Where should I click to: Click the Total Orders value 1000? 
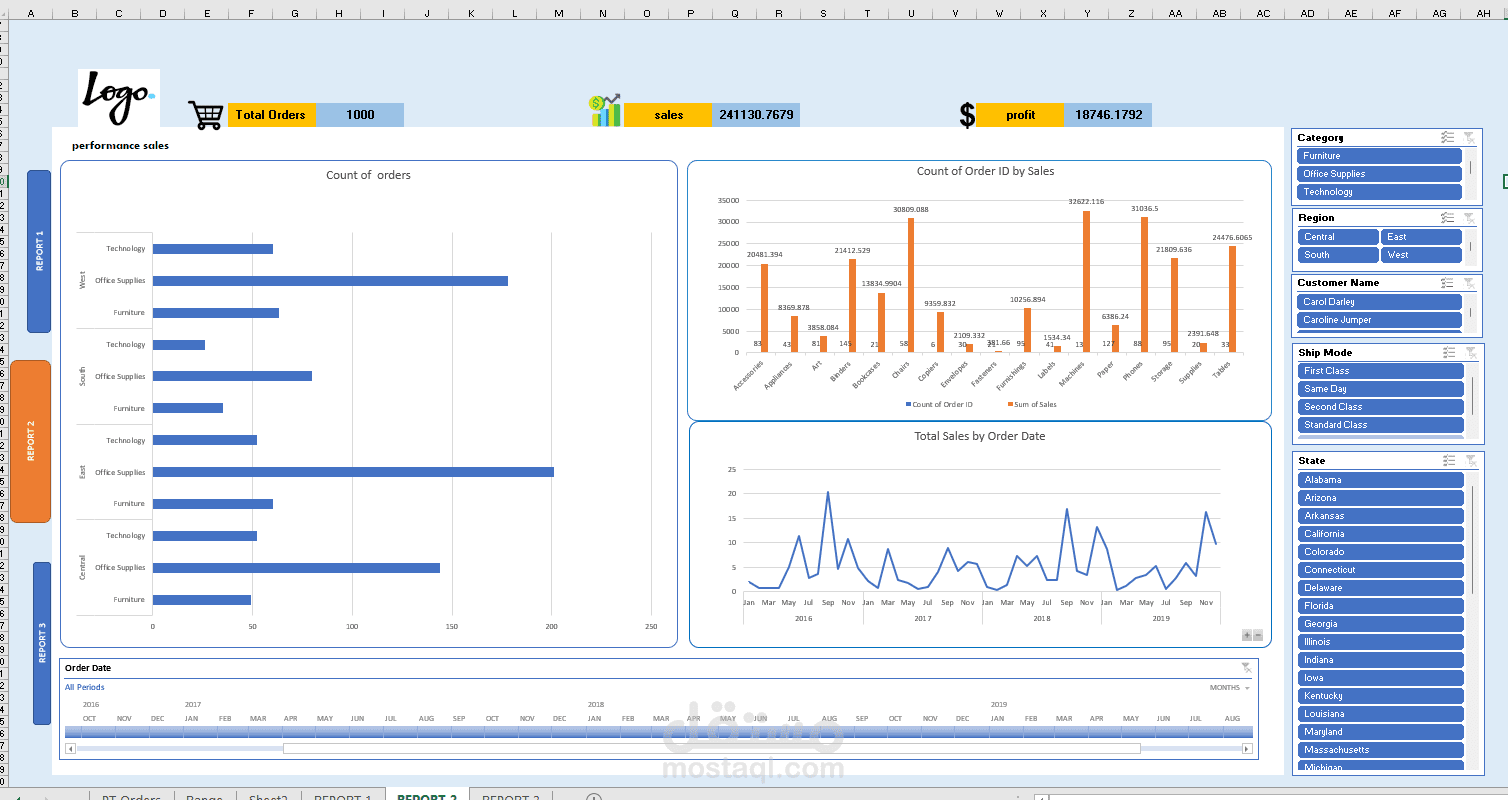pyautogui.click(x=360, y=115)
